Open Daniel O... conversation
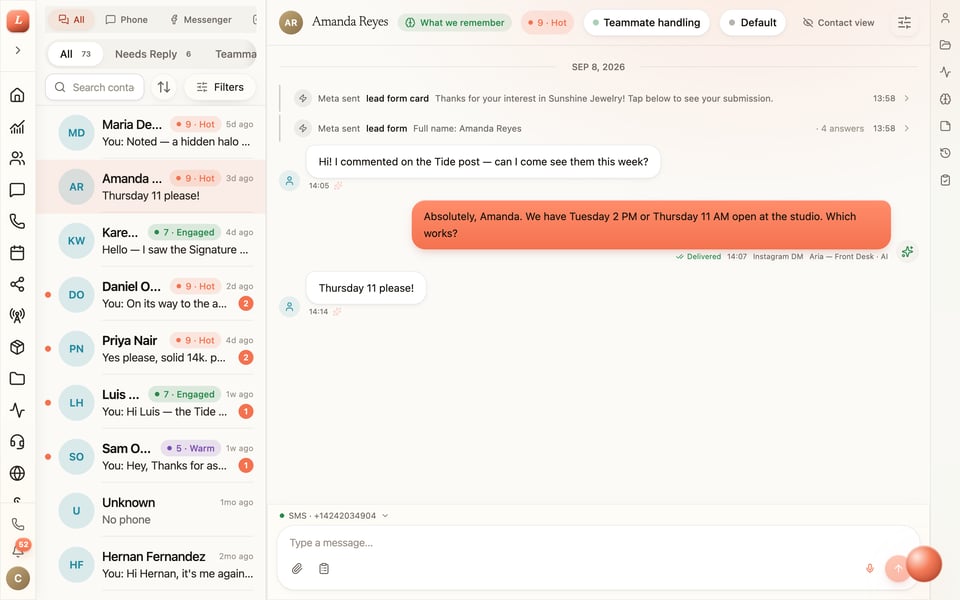The height and width of the screenshot is (600, 960). pyautogui.click(x=151, y=294)
